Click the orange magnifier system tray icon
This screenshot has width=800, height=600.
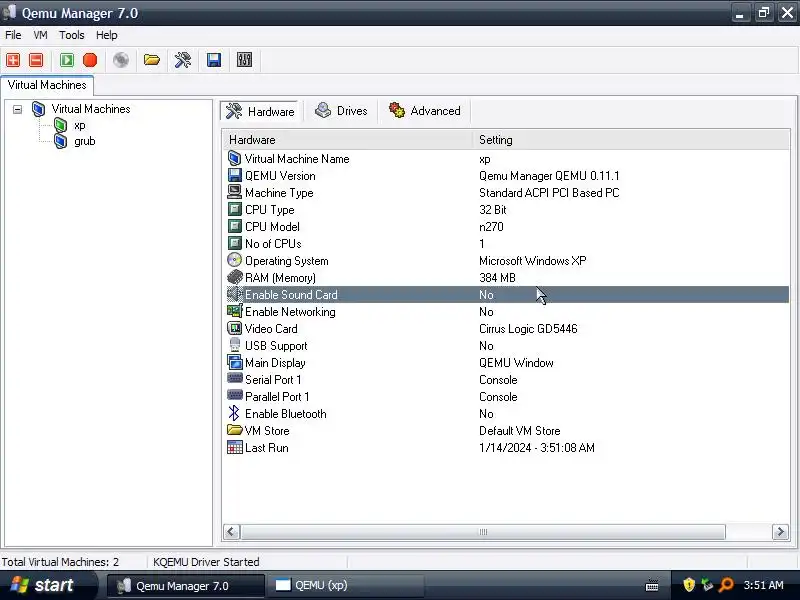click(x=726, y=585)
